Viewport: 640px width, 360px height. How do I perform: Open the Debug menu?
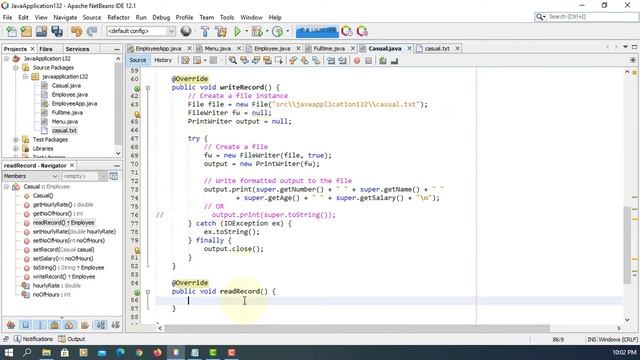pyautogui.click(x=161, y=18)
